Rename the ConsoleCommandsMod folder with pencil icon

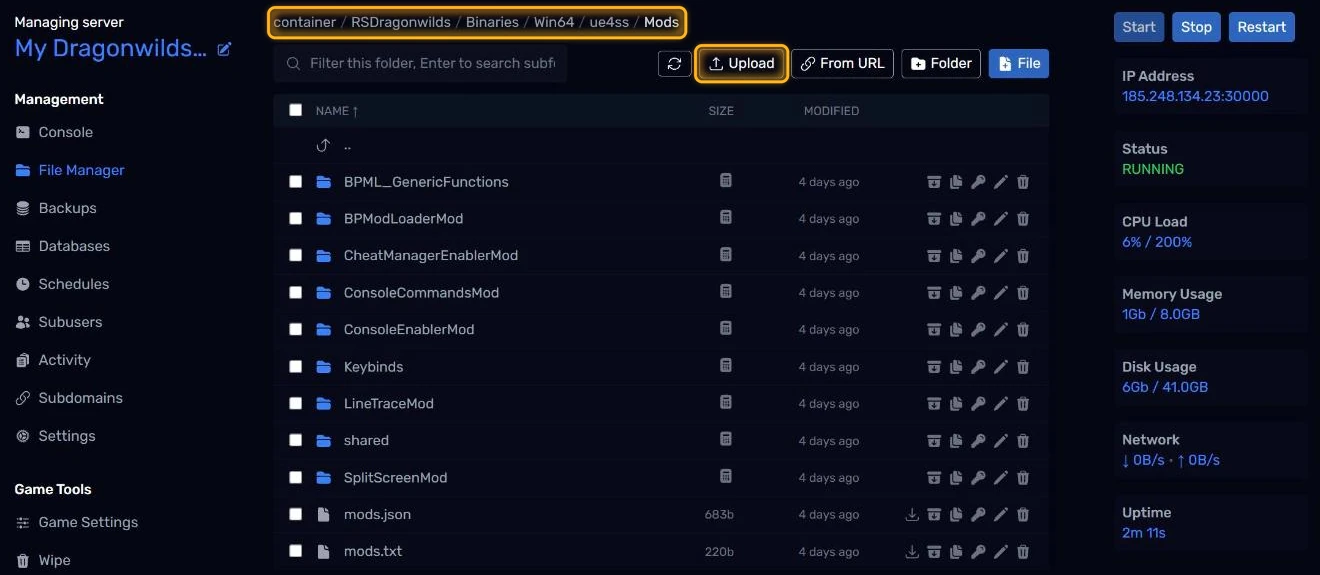1001,293
